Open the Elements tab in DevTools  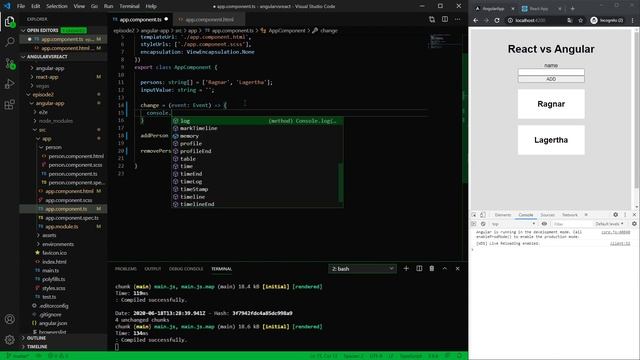[502, 215]
